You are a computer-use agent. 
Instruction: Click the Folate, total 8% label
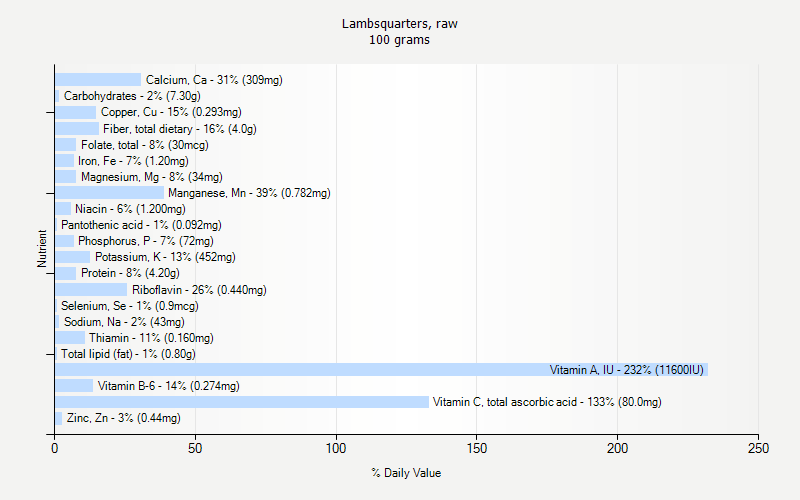coord(144,145)
